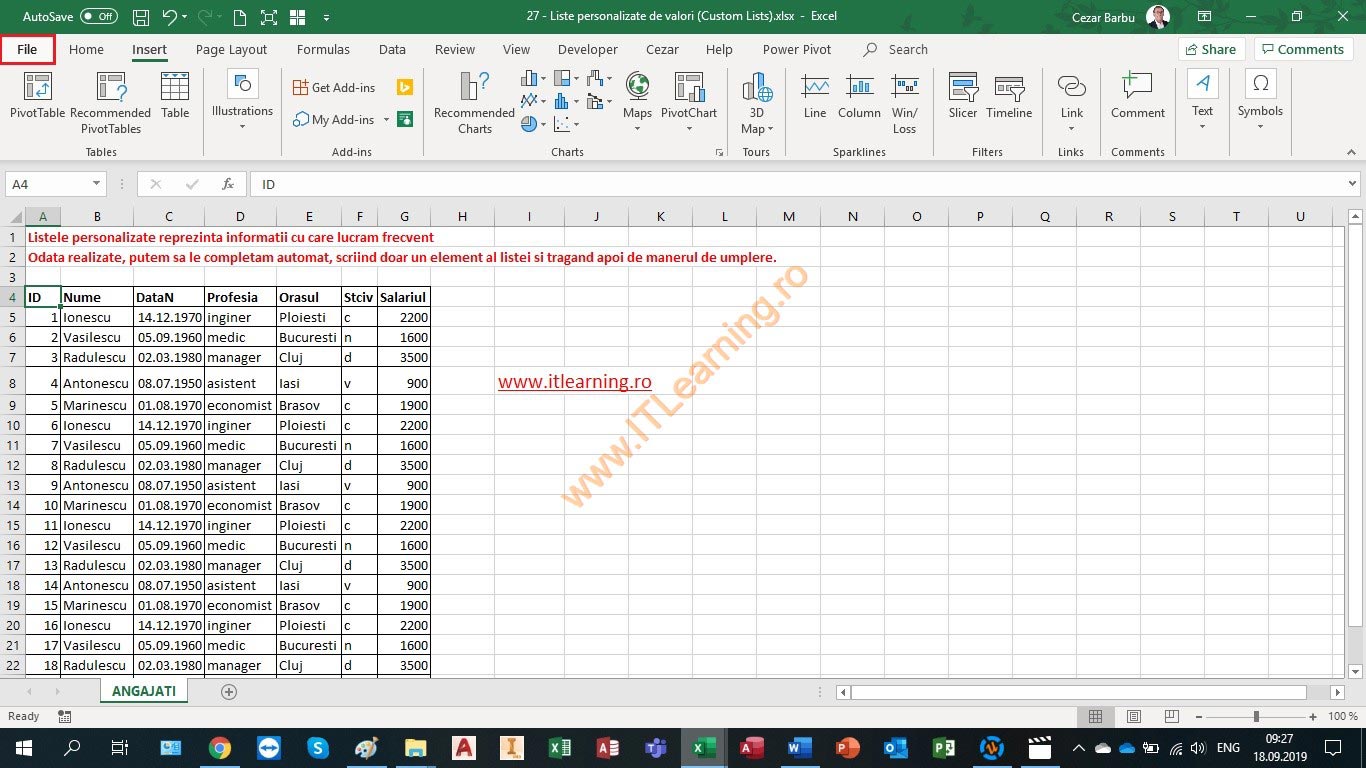Open the www.itlearning.ro hyperlink
Viewport: 1366px width, 768px height.
(x=574, y=382)
